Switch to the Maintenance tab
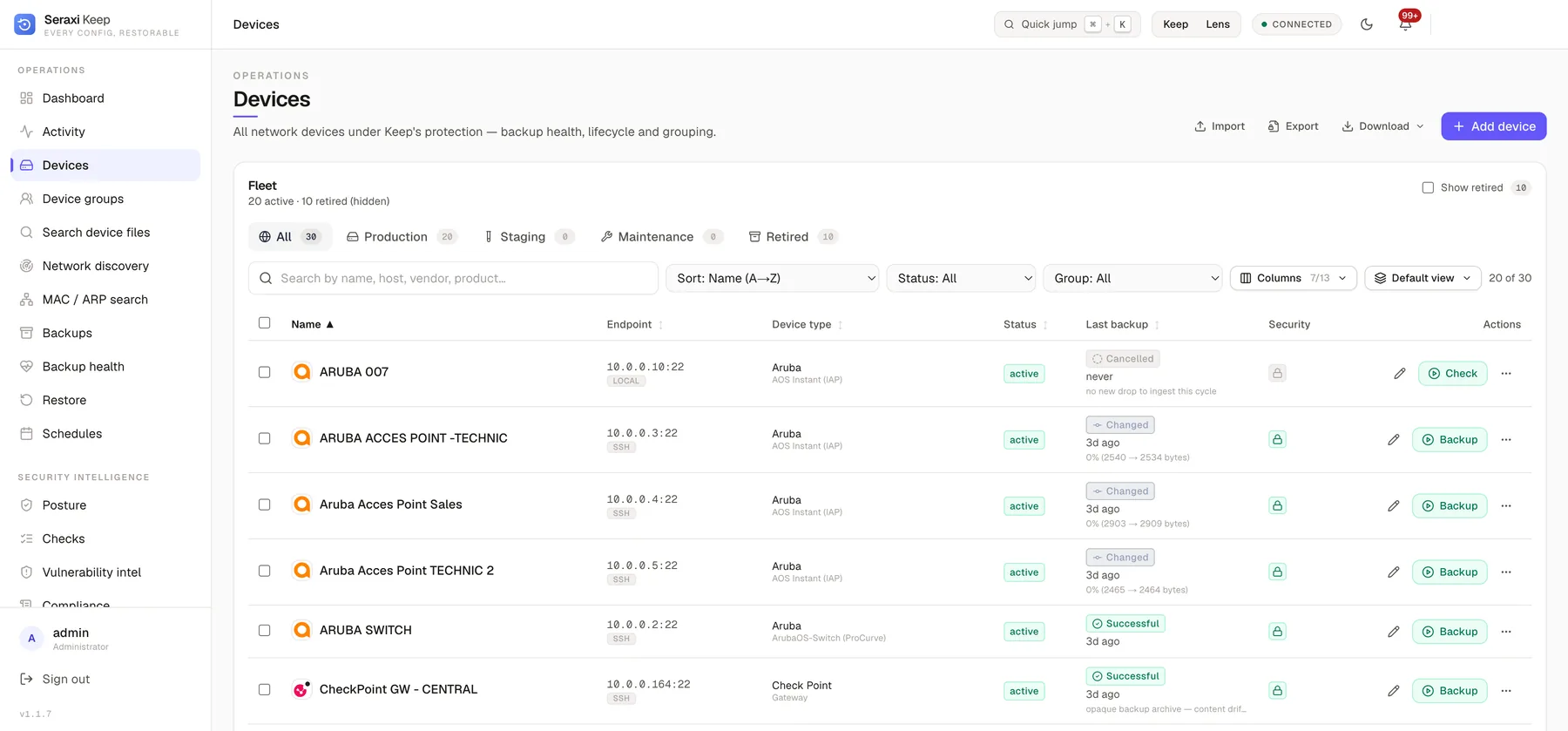Viewport: 1568px width, 731px height. [x=662, y=237]
